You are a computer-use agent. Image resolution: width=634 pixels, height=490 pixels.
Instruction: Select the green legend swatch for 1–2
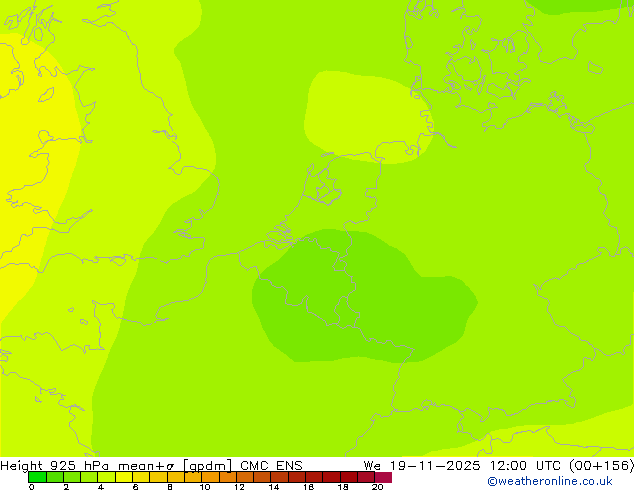coord(55,477)
